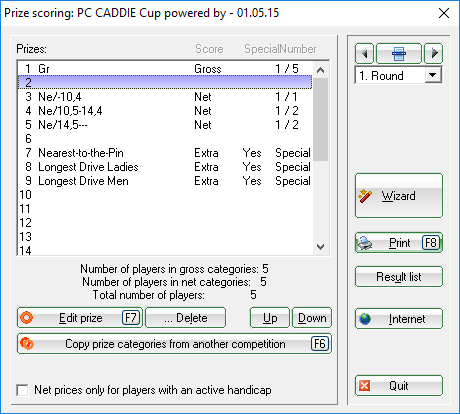The width and height of the screenshot is (460, 414).
Task: Select the Nearest-to-the-Pin prize row
Action: pyautogui.click(x=165, y=153)
